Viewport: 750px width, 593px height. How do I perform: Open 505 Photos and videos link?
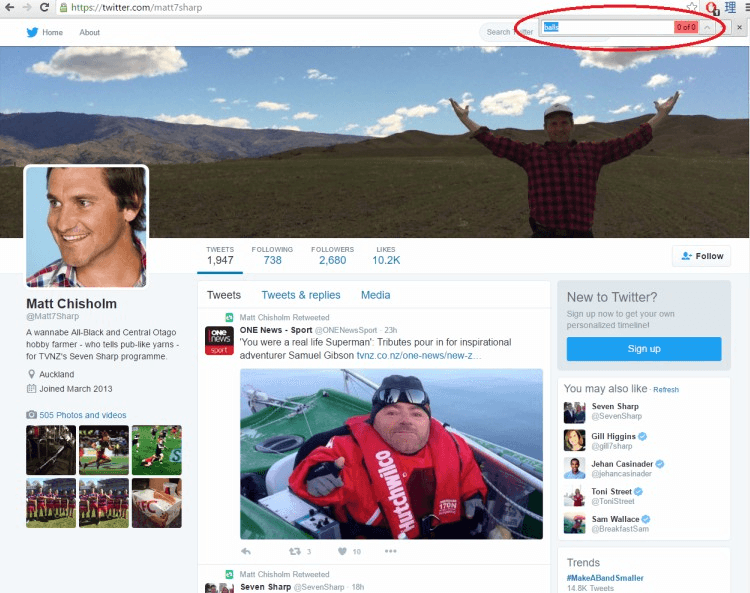coord(84,415)
